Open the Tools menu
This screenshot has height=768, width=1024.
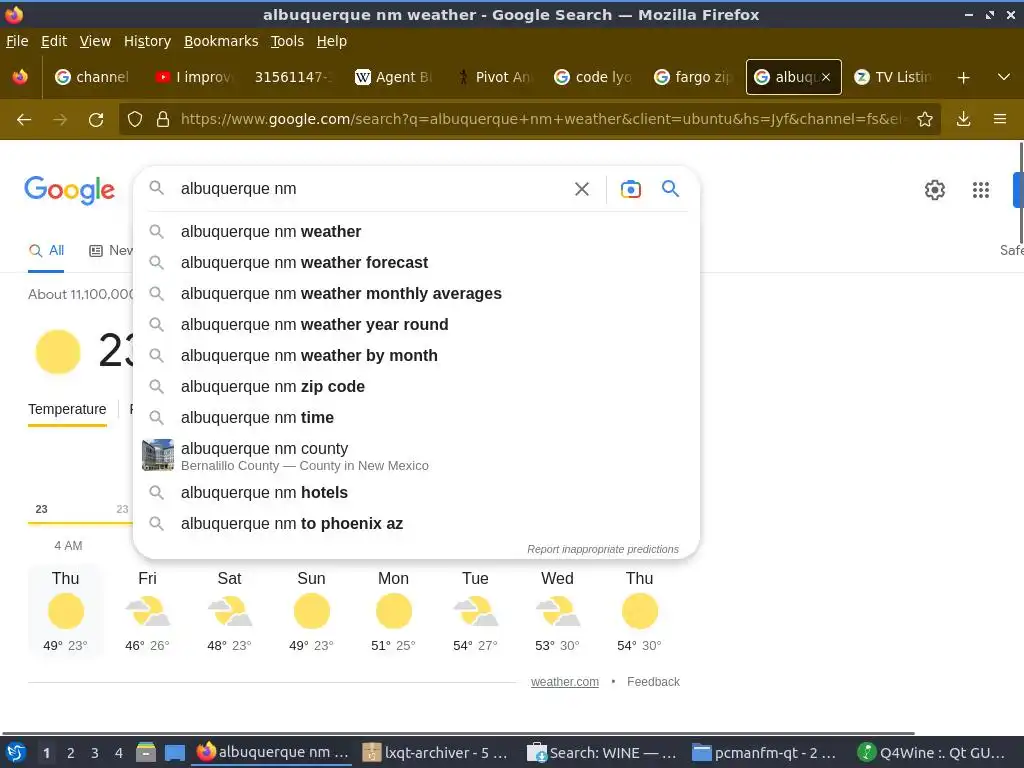point(287,41)
